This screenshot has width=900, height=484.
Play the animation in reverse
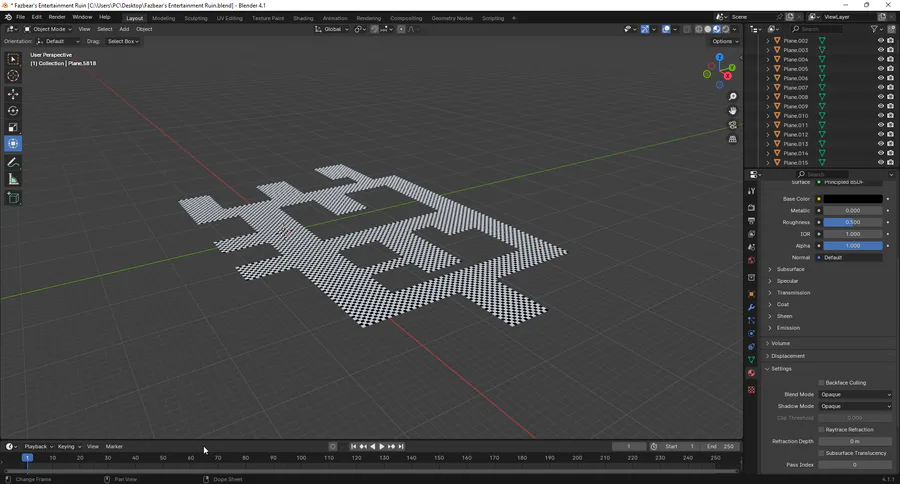tap(373, 446)
